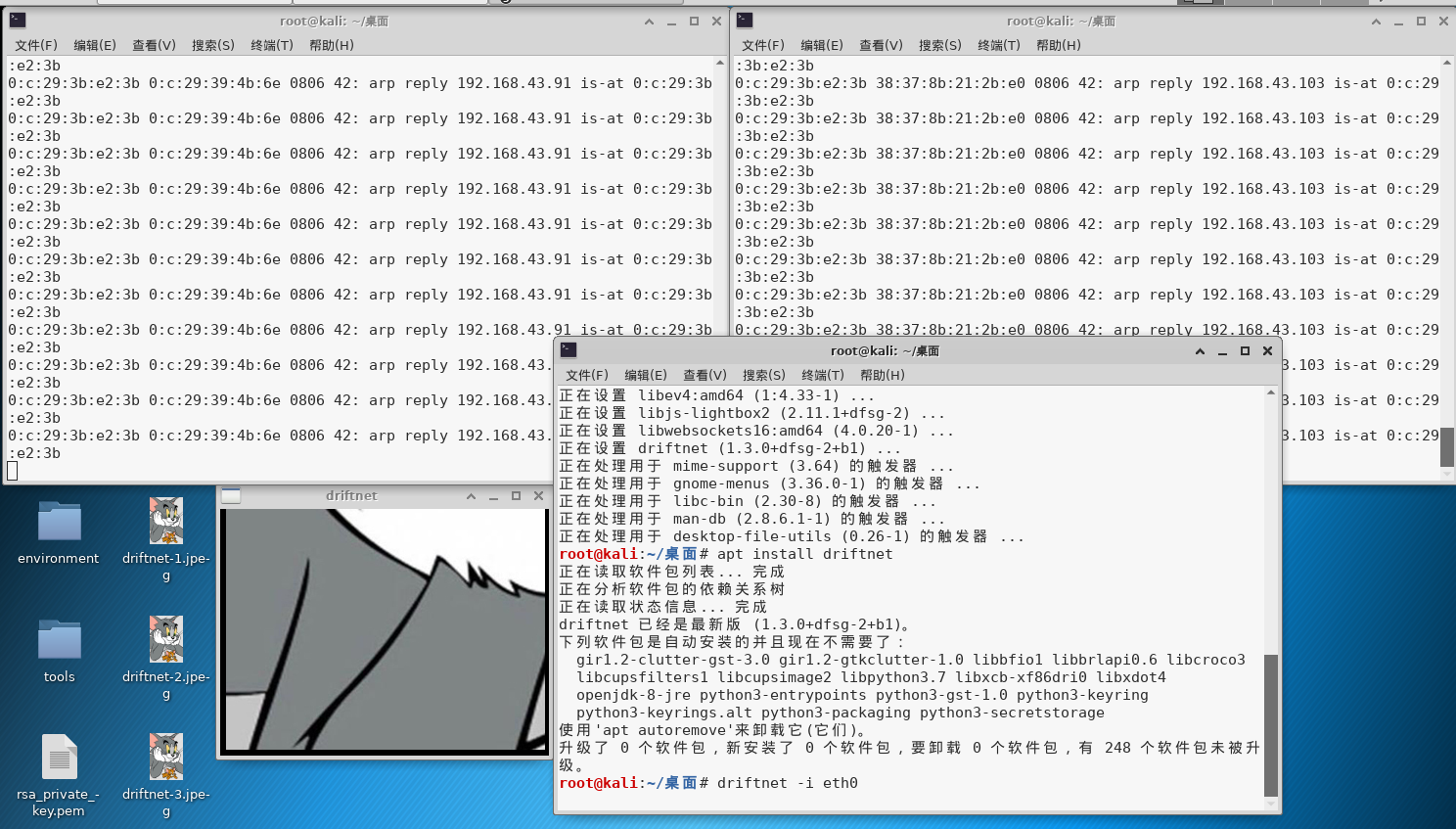This screenshot has width=1456, height=829.
Task: Open 终端(T) menu in right terminal
Action: point(999,45)
